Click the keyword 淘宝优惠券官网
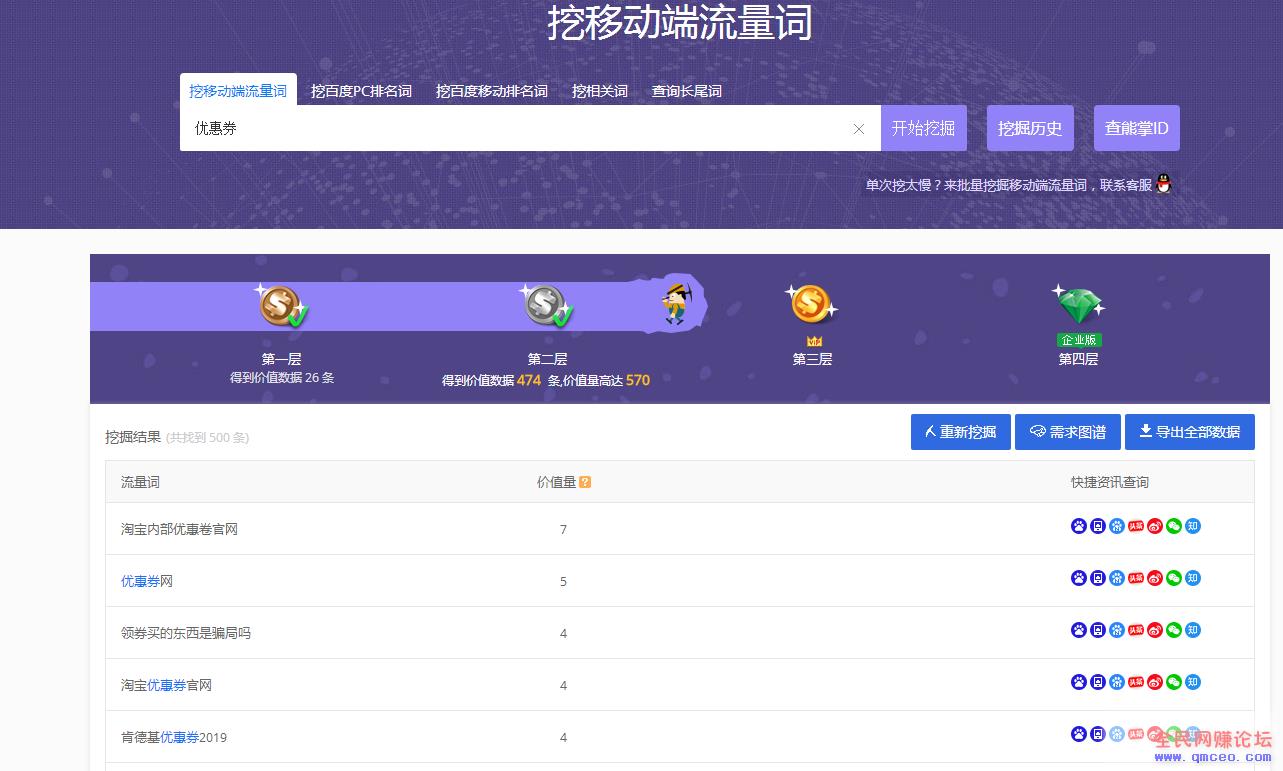This screenshot has width=1283, height=771. (x=166, y=685)
